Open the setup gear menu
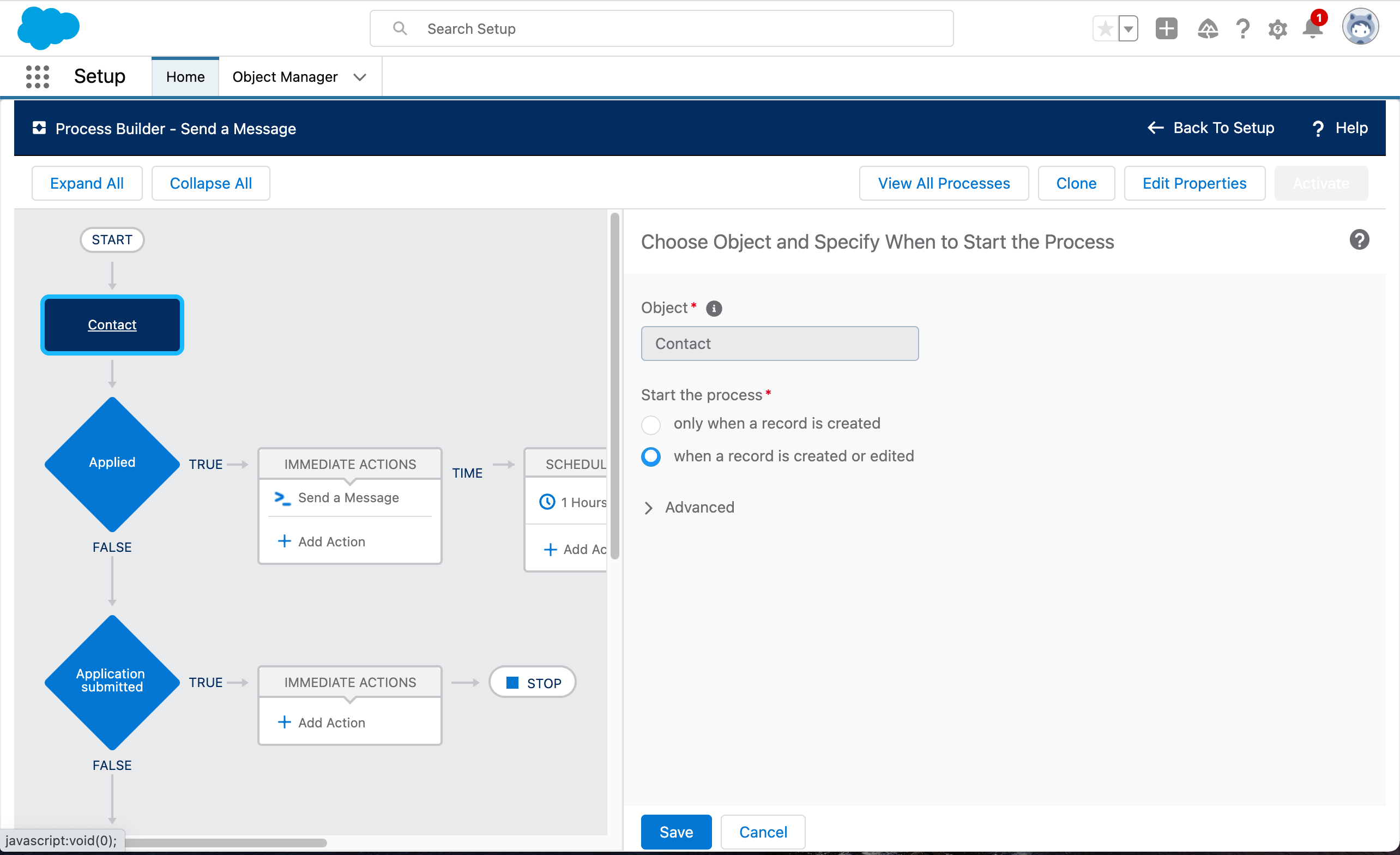Image resolution: width=1400 pixels, height=855 pixels. [x=1277, y=29]
